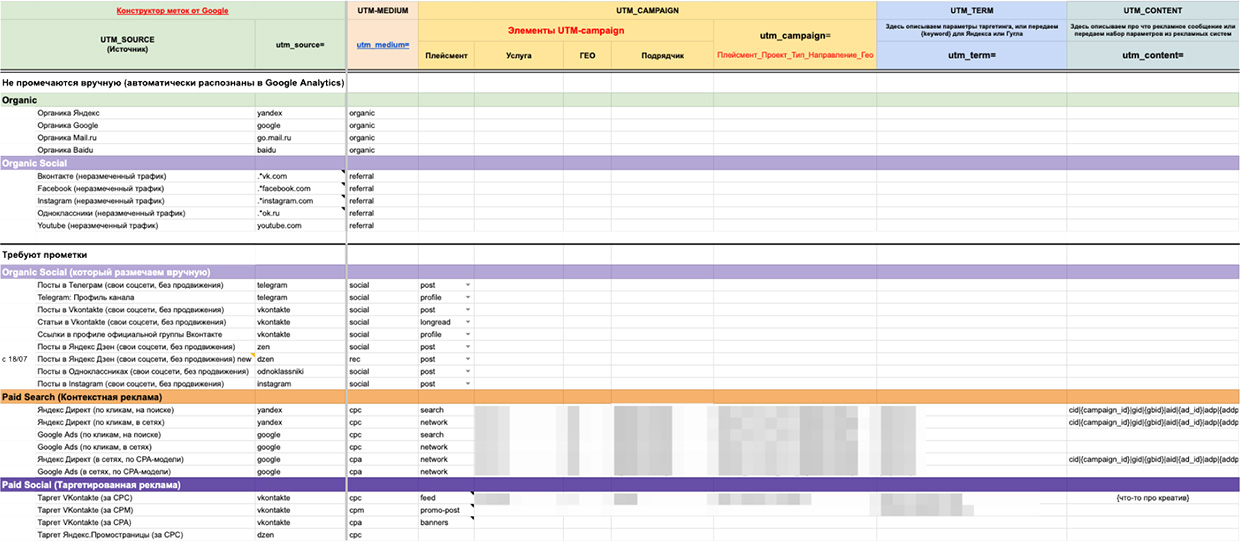This screenshot has width=1240, height=541.
Task: Open the longread placement dropdown arrow
Action: point(467,322)
